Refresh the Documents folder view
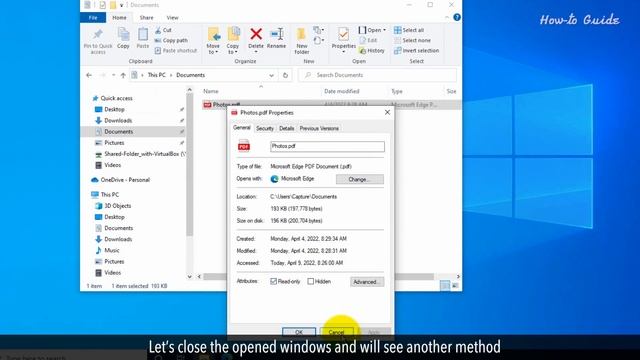This screenshot has height=360, width=640. (285, 75)
